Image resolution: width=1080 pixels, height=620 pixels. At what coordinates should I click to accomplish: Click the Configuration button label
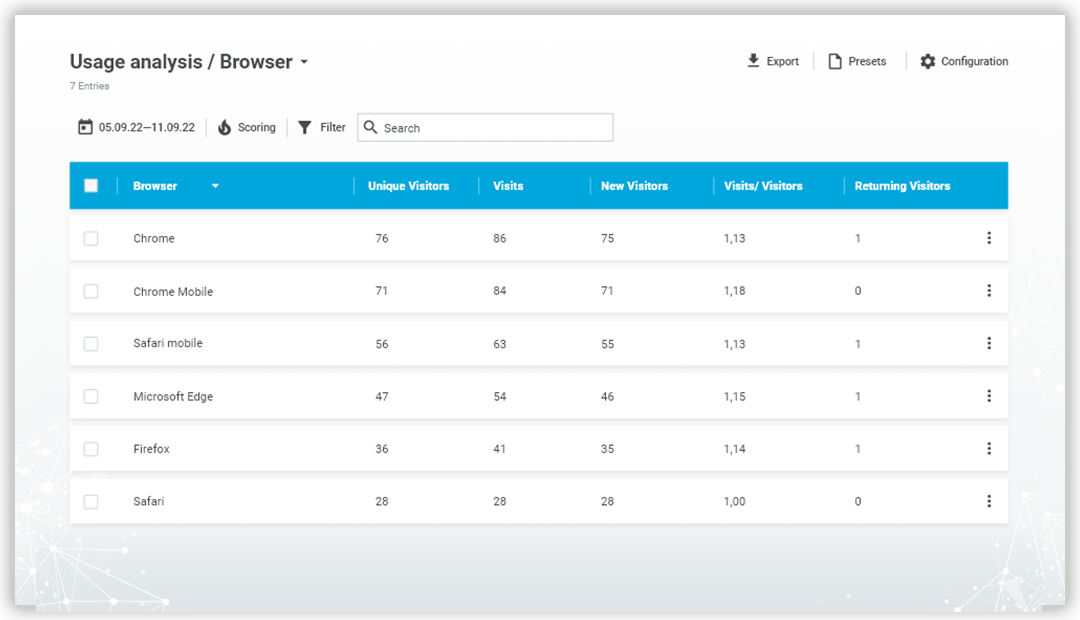975,61
